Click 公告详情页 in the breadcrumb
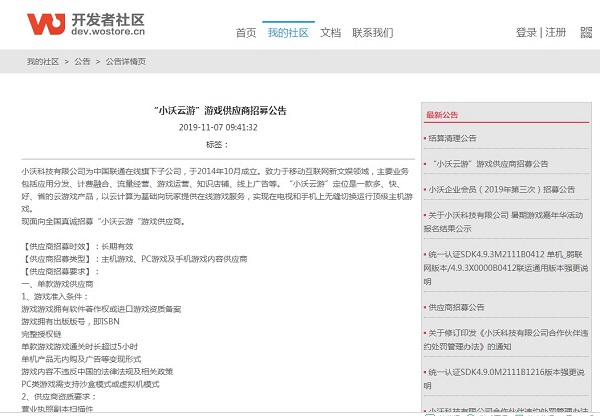This screenshot has width=600, height=416. [x=126, y=61]
